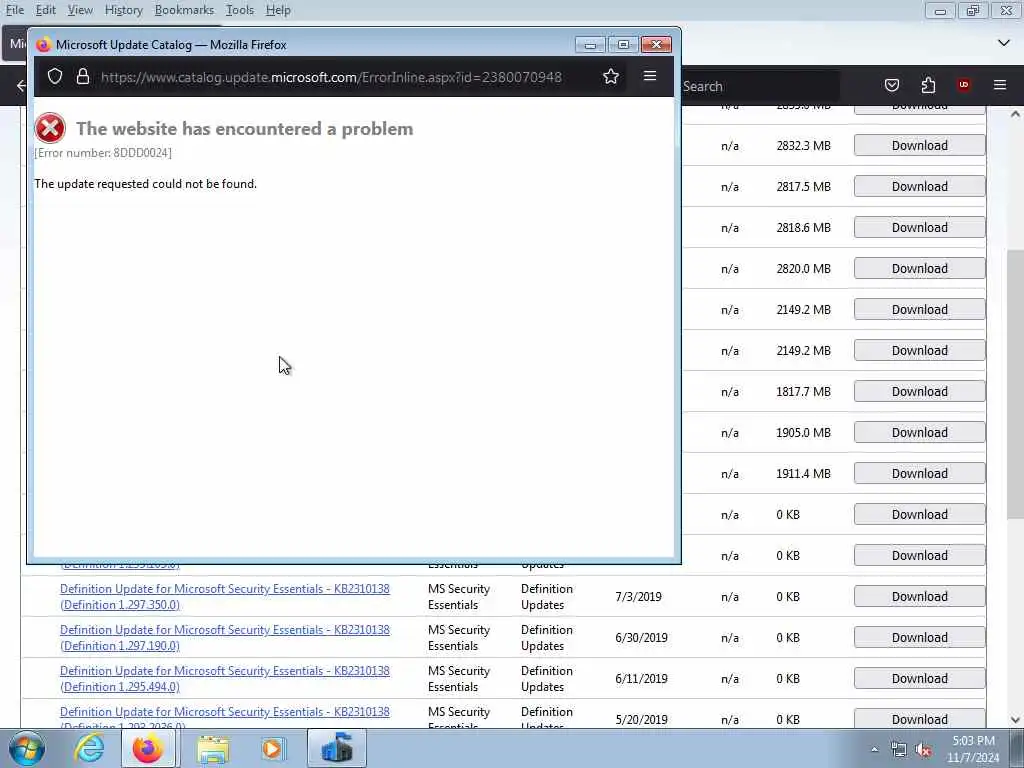Click the 2832.3 MB size value
The width and height of the screenshot is (1024, 768).
pyautogui.click(x=803, y=146)
